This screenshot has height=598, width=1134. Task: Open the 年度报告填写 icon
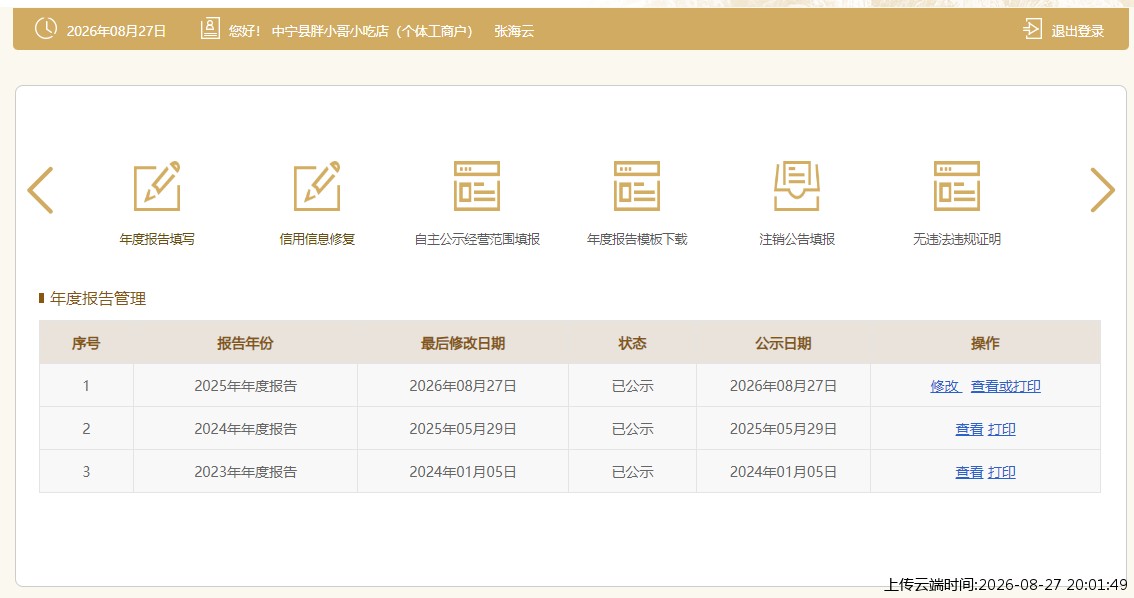(x=157, y=187)
